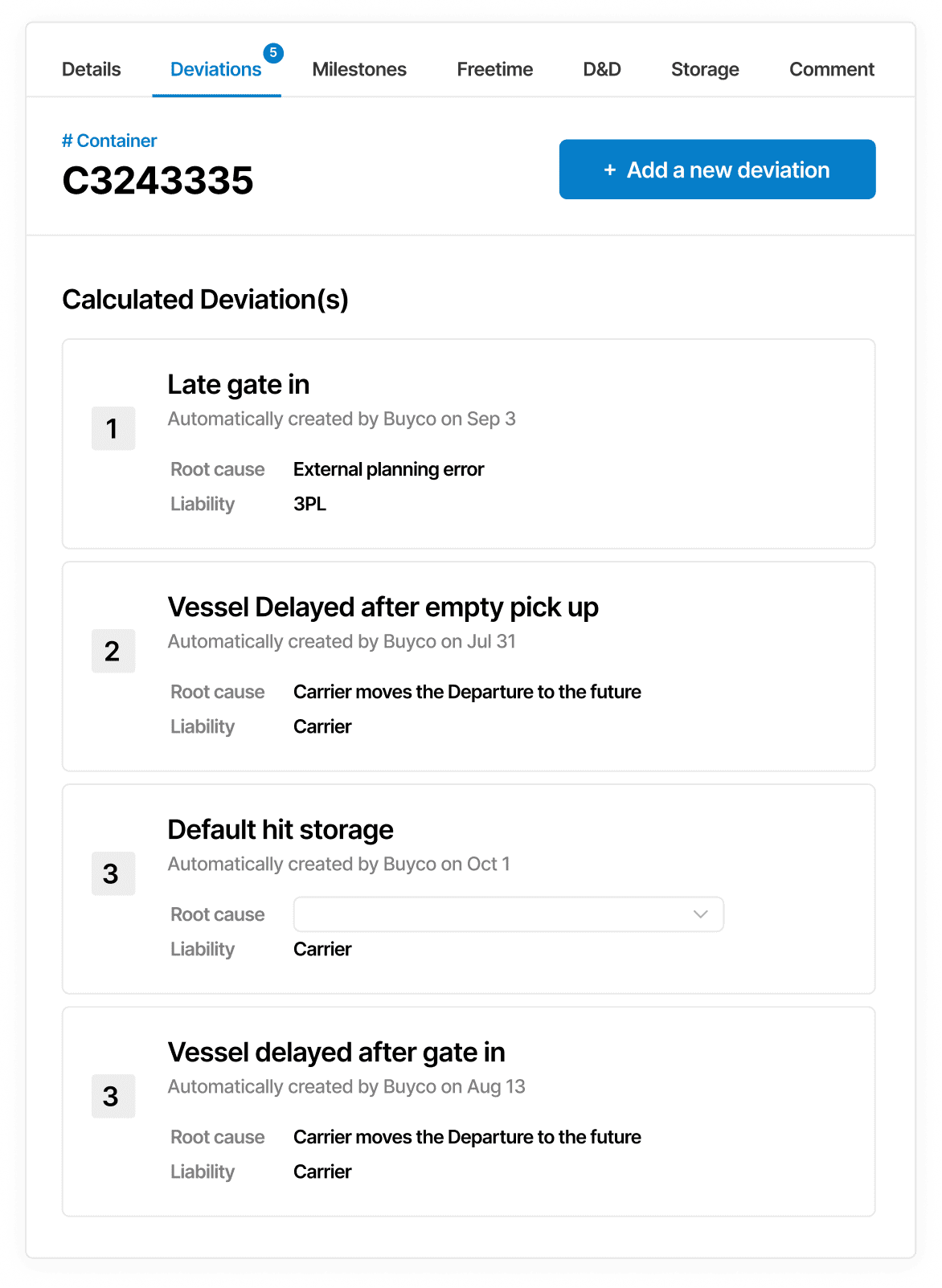Open the Root cause dropdown

click(x=508, y=914)
